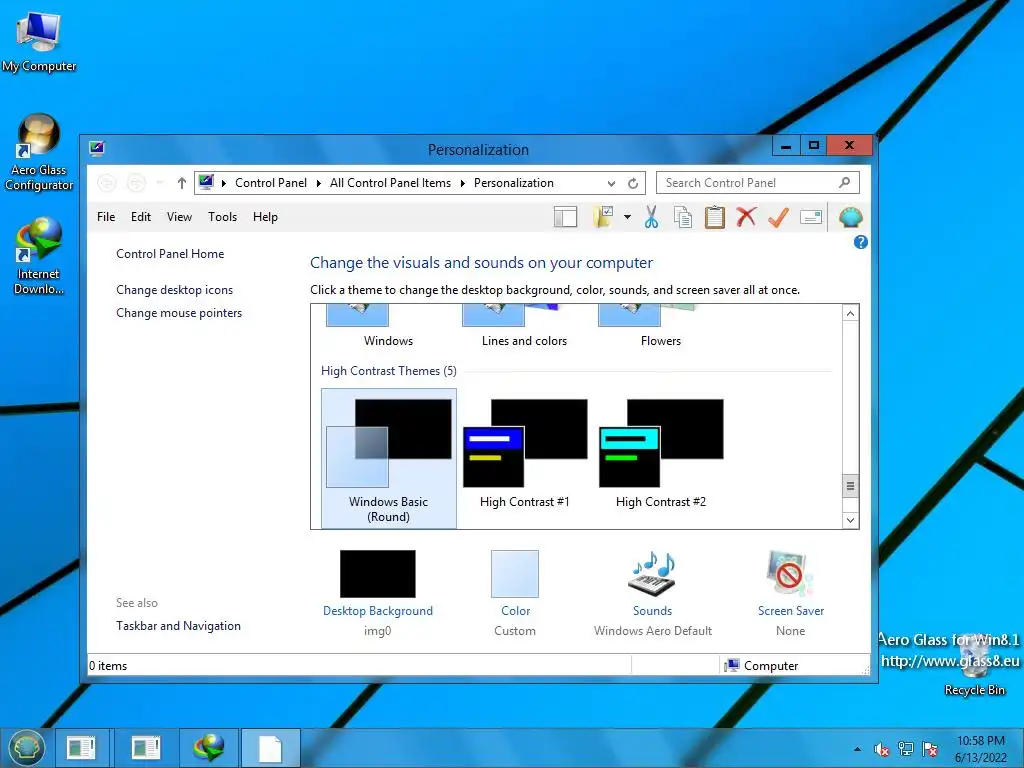Click the Search Control Panel field
Image resolution: width=1024 pixels, height=768 pixels.
click(758, 183)
